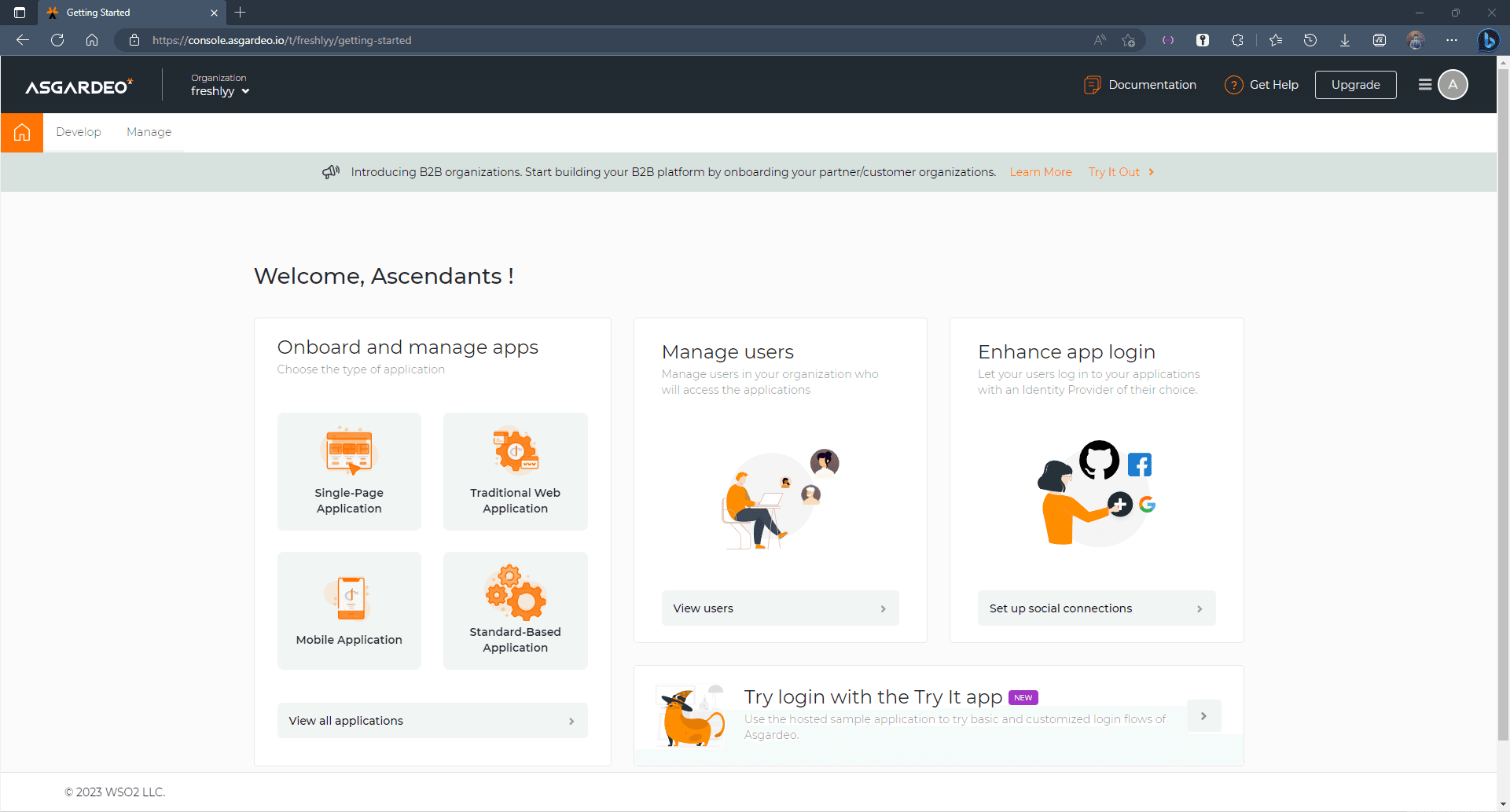Select the Traditional Web Application card

point(515,472)
